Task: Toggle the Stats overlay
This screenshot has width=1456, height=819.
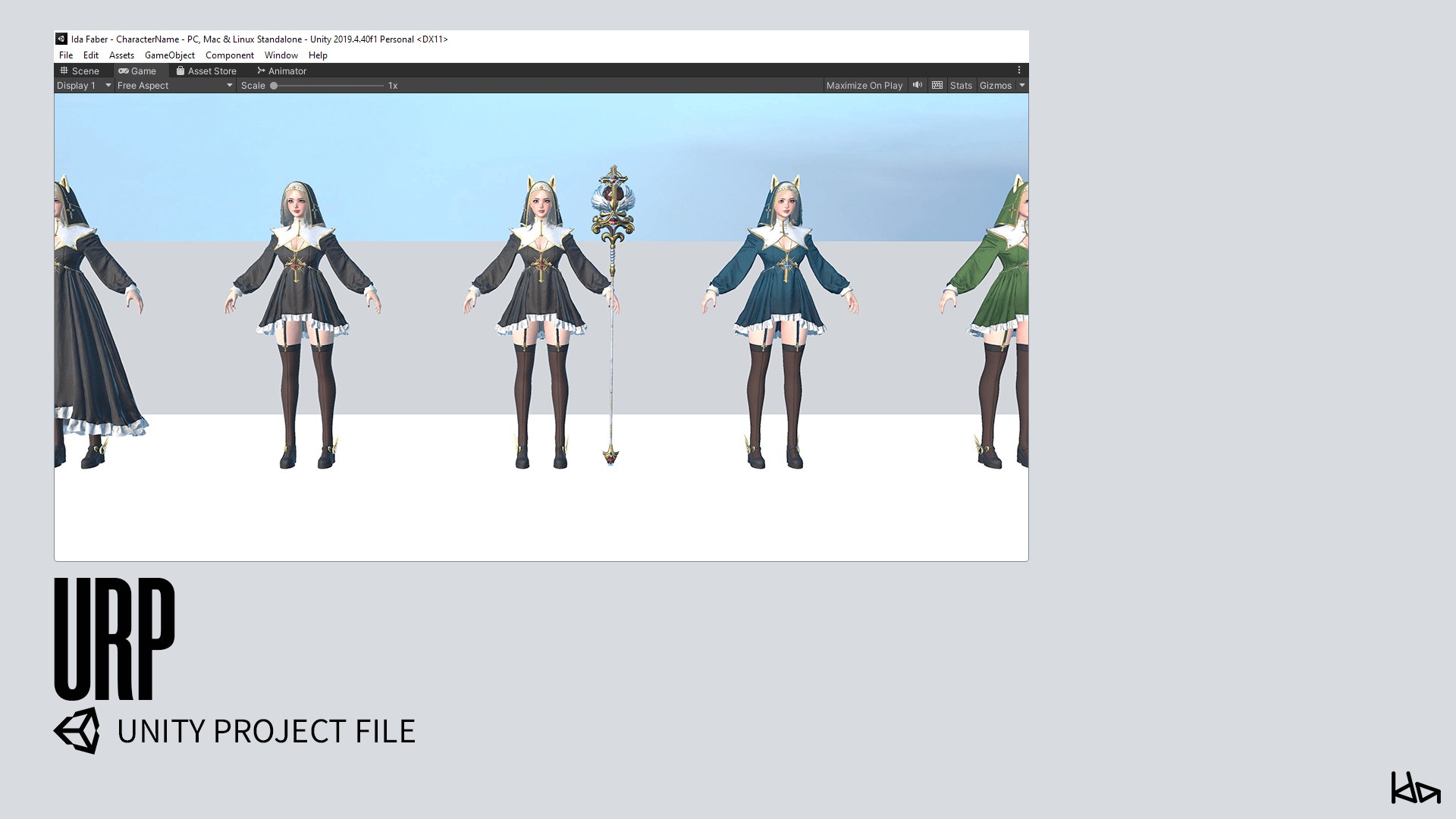Action: (x=961, y=86)
